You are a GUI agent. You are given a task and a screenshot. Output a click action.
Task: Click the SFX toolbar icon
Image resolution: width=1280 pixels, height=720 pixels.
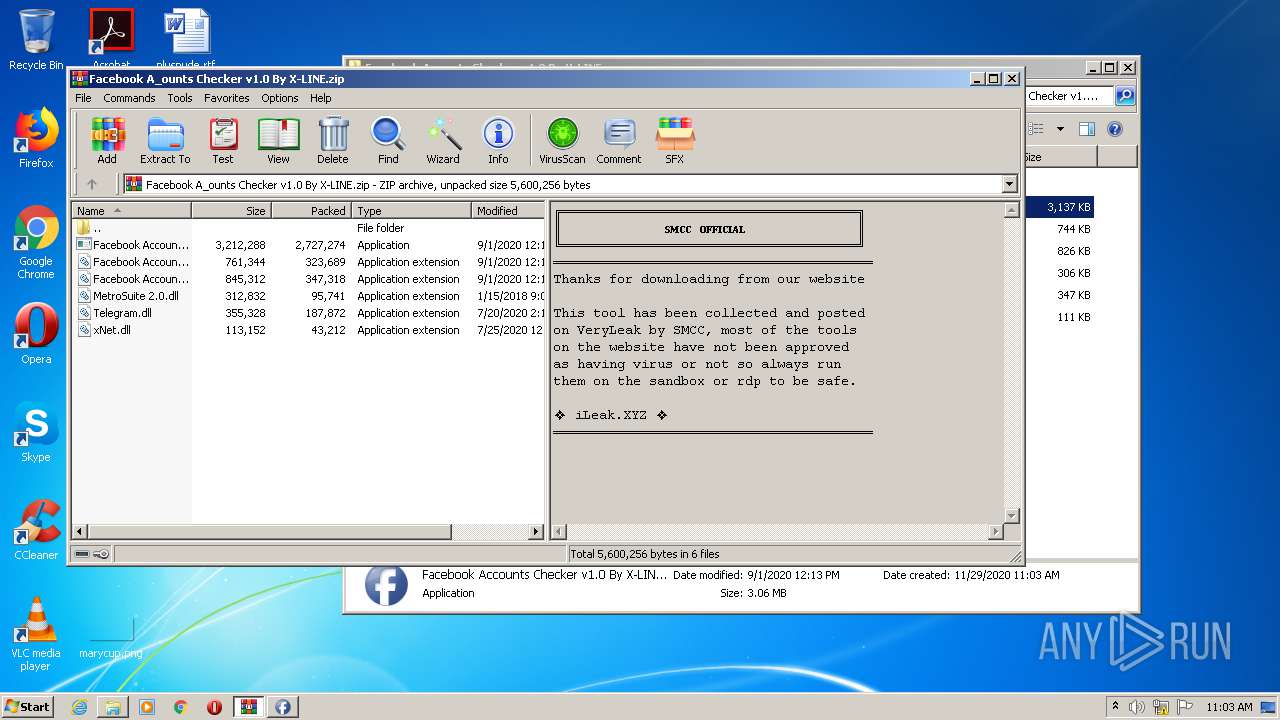click(x=675, y=141)
